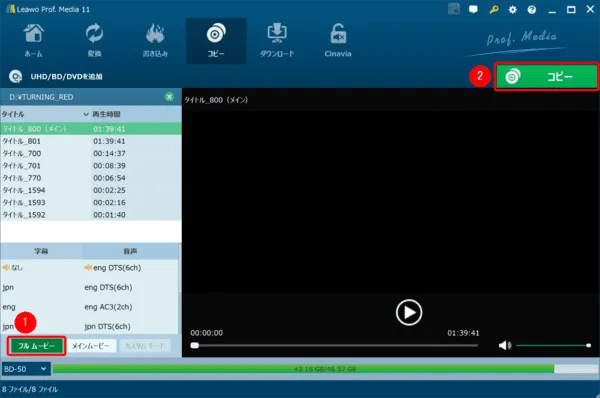Viewport: 600px width, 398px height.
Task: Select the タイトル_1594 row
Action: [x=91, y=190]
